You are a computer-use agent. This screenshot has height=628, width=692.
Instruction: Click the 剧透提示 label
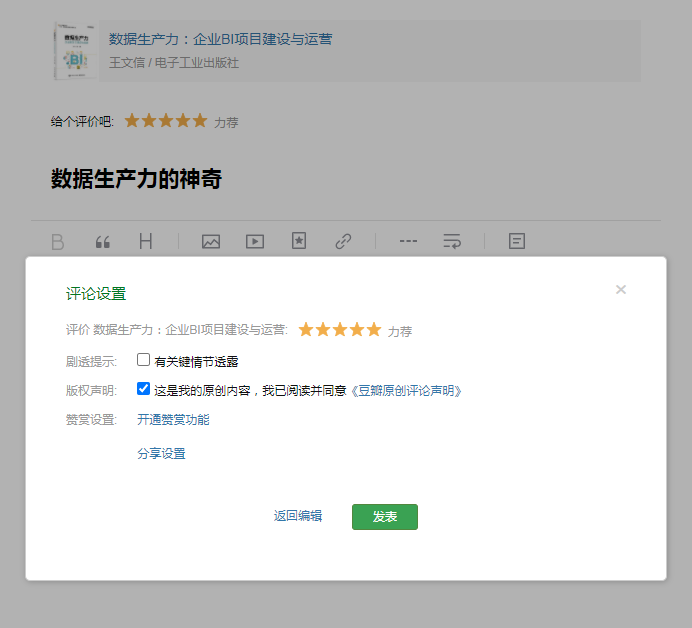tap(91, 362)
